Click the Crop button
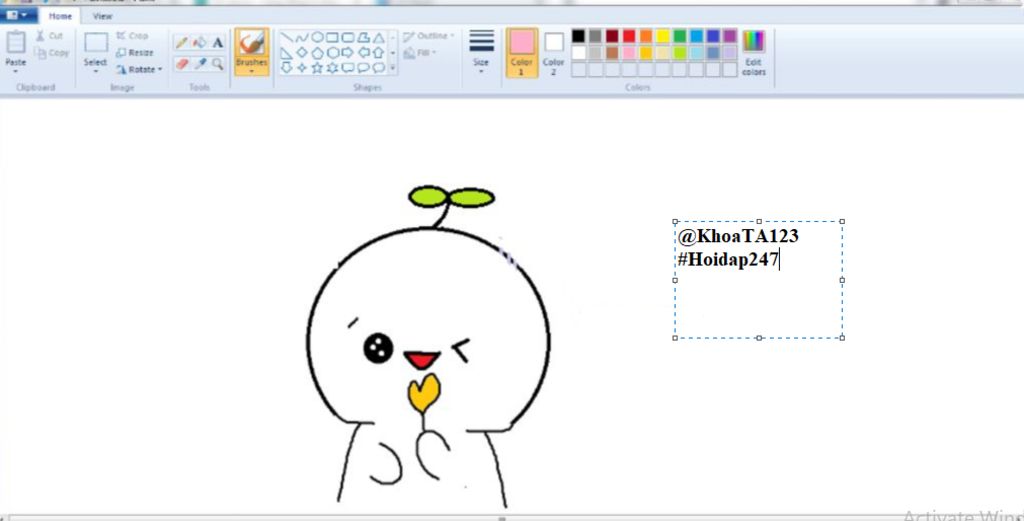1024x521 pixels. pos(133,36)
